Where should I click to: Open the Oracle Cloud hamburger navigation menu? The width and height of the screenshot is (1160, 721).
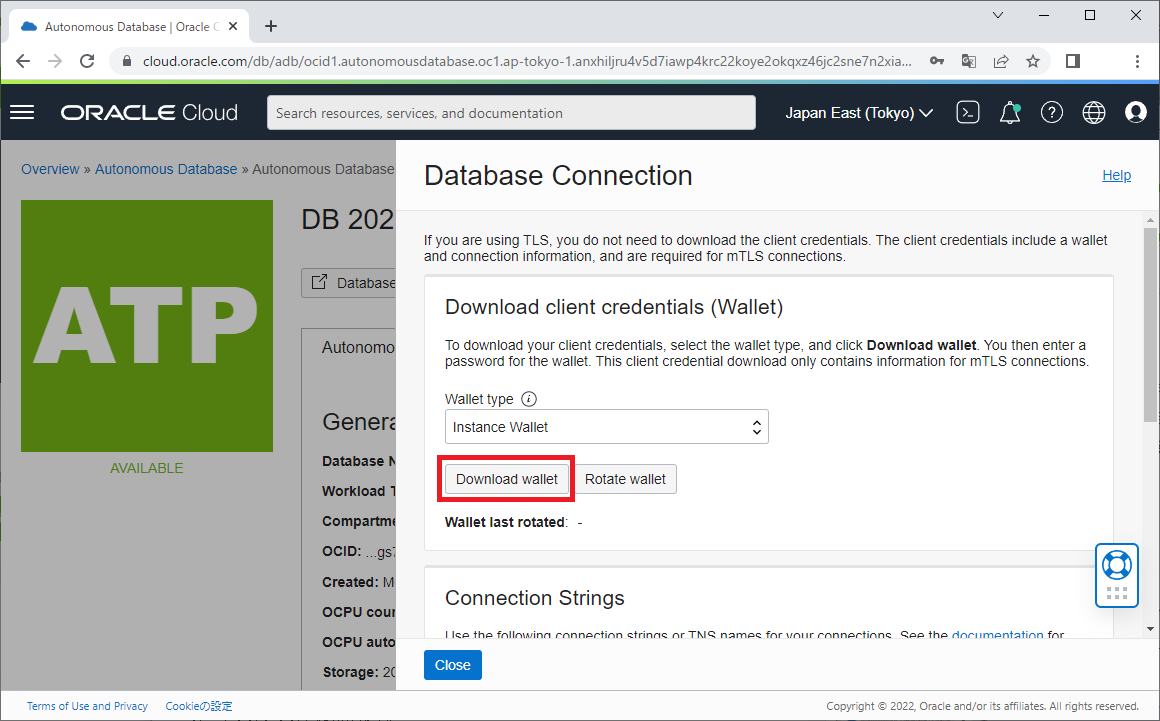click(22, 112)
